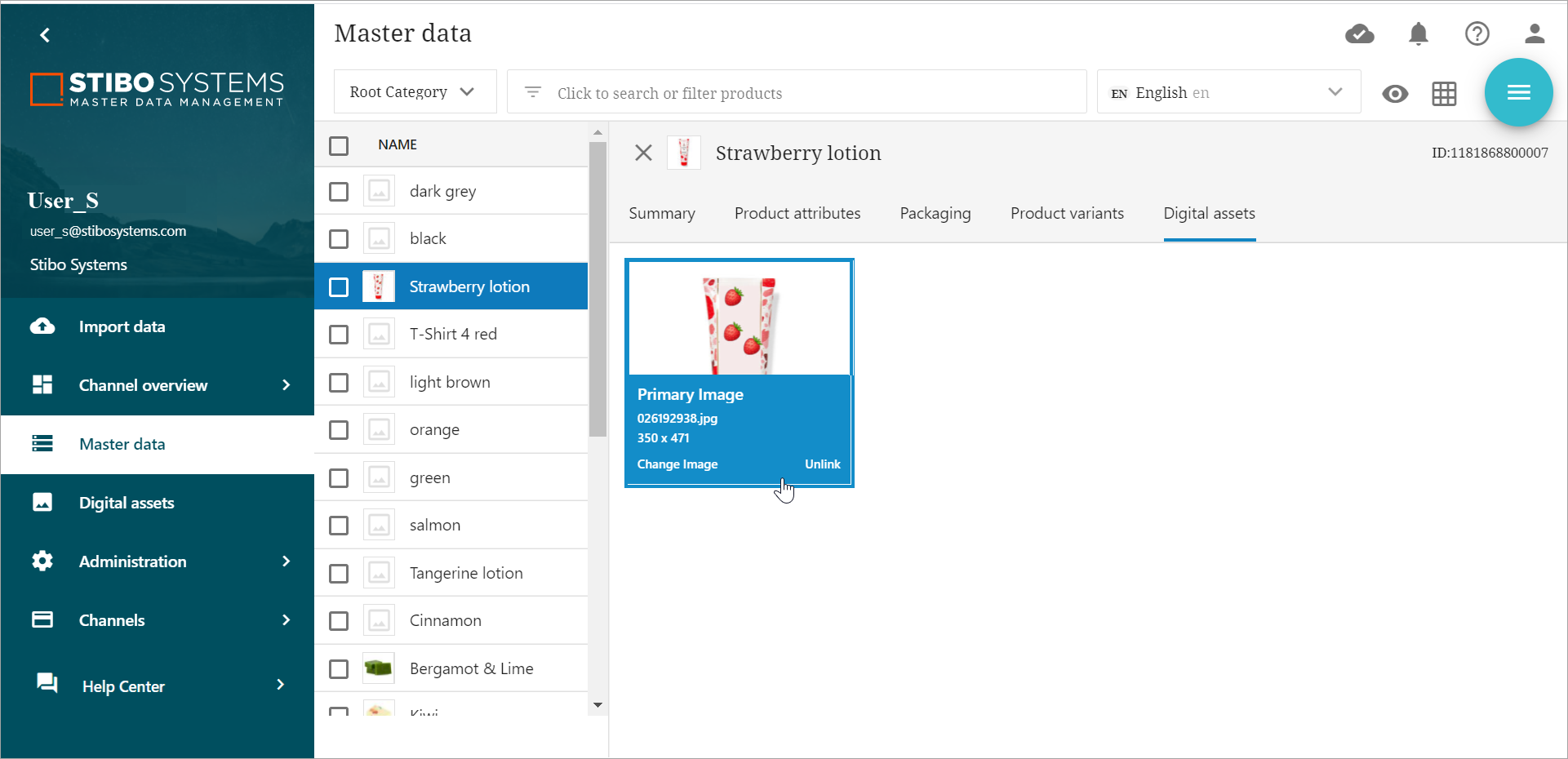Collapse sidebar with the back arrow
1568x759 pixels.
click(45, 35)
